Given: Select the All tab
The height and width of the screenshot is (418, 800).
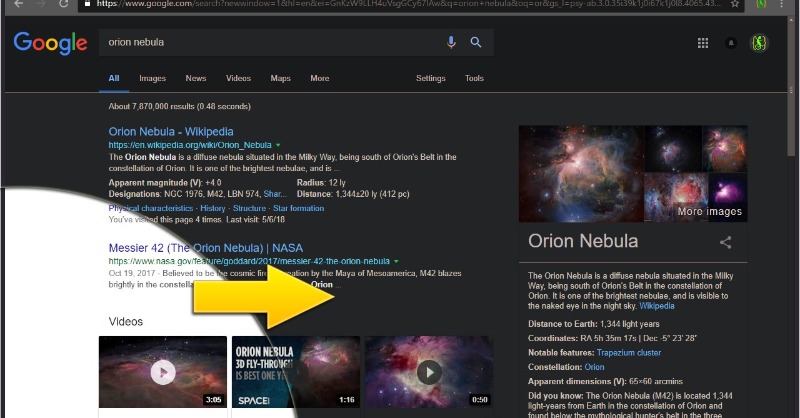Looking at the screenshot, I should coord(114,78).
